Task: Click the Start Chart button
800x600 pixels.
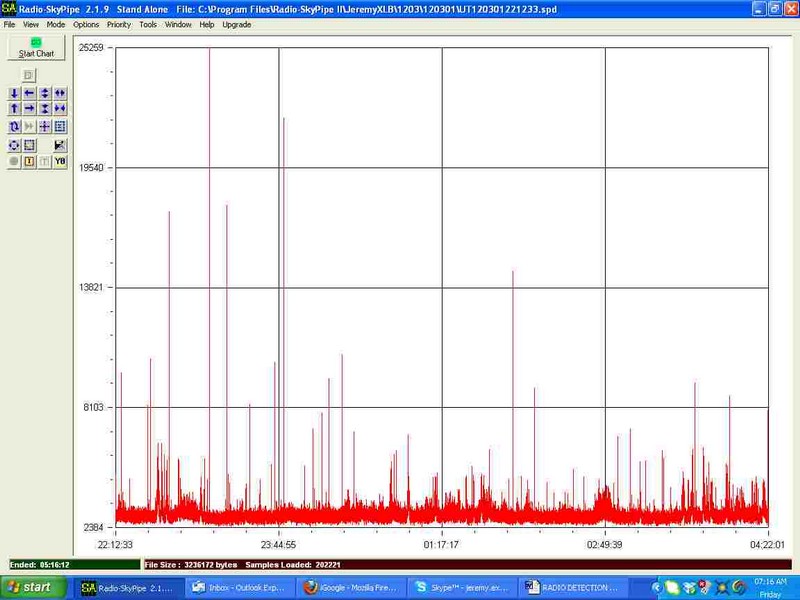Action: [x=37, y=48]
